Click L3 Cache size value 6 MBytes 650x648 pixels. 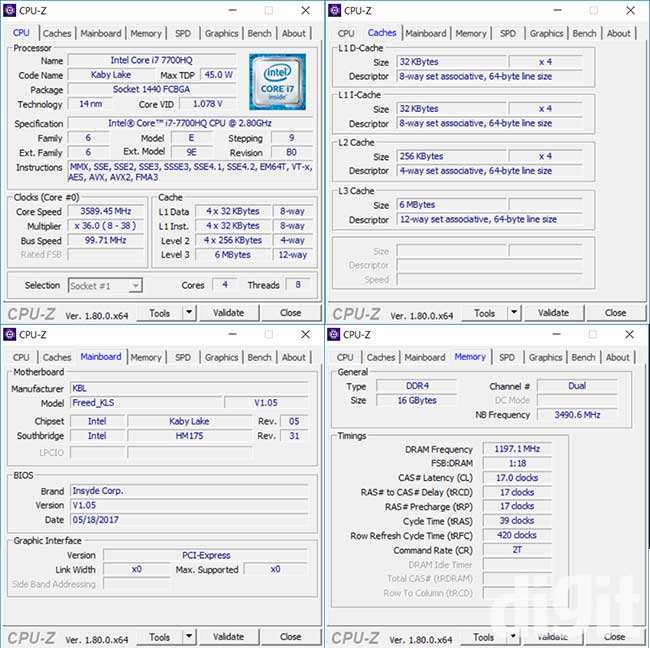[x=452, y=204]
